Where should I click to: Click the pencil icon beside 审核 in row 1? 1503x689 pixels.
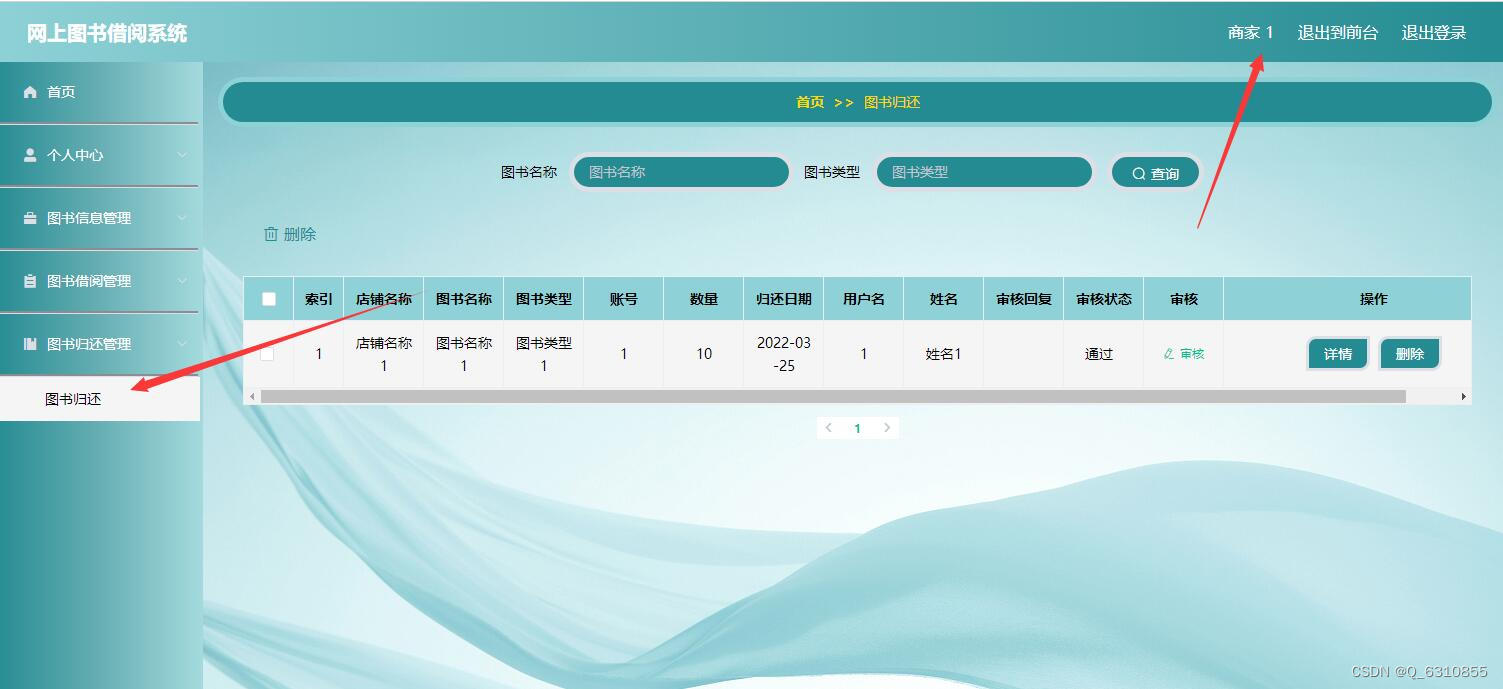coord(1169,354)
